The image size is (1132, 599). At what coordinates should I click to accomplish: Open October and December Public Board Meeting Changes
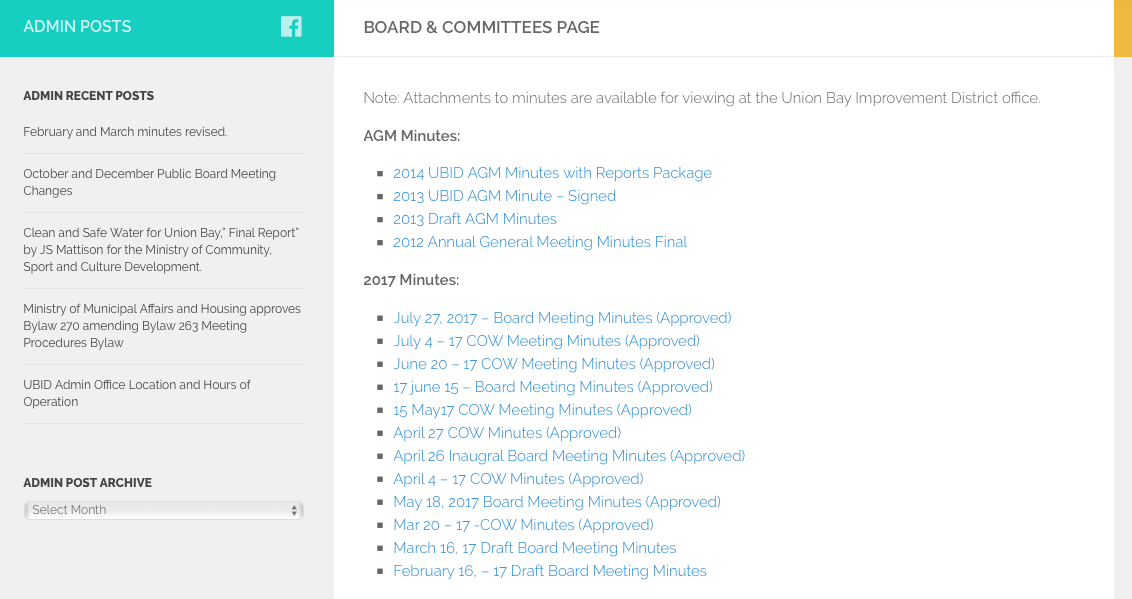149,182
